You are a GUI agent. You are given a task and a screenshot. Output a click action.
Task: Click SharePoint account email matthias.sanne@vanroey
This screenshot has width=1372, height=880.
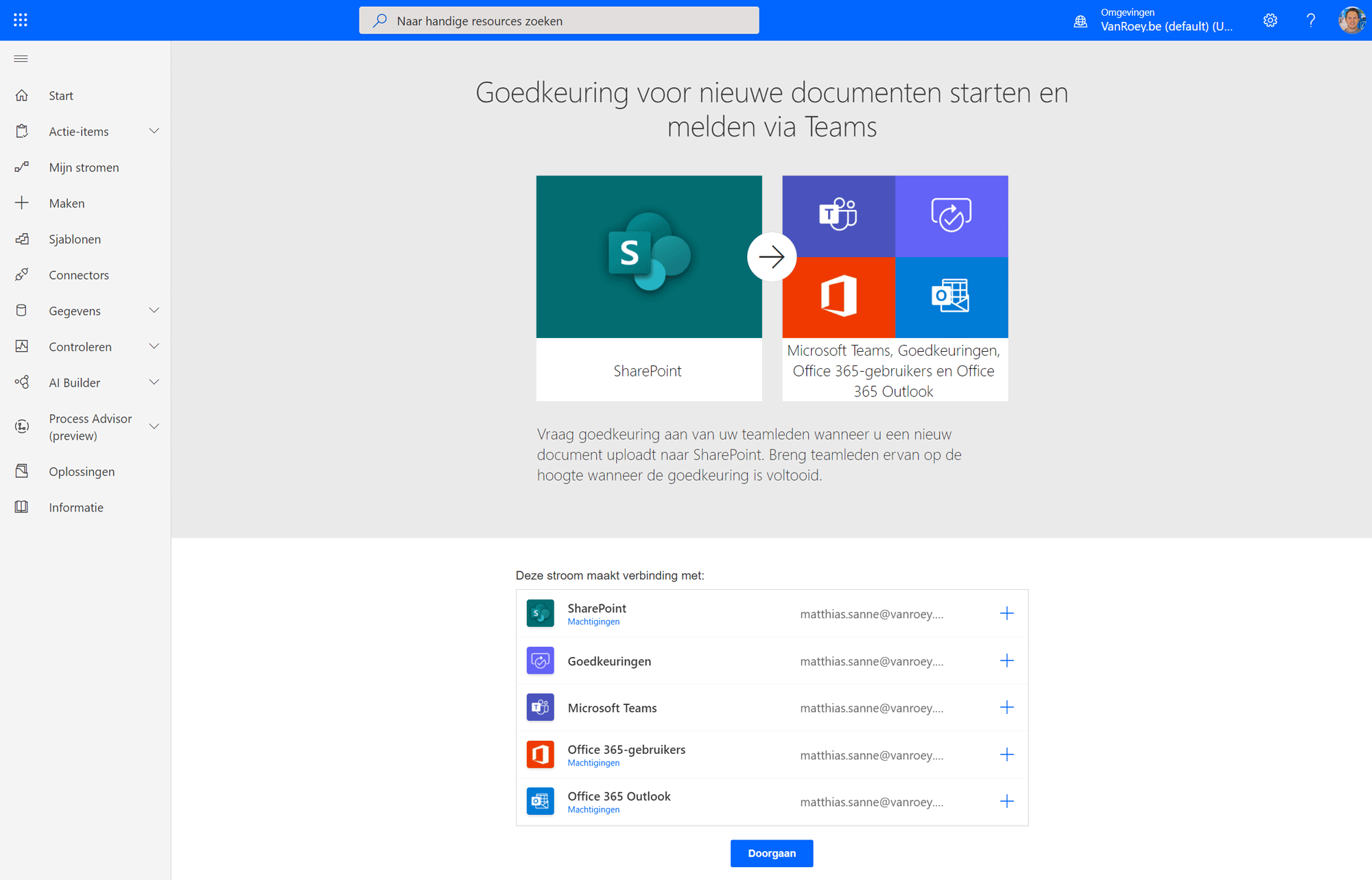pos(871,614)
